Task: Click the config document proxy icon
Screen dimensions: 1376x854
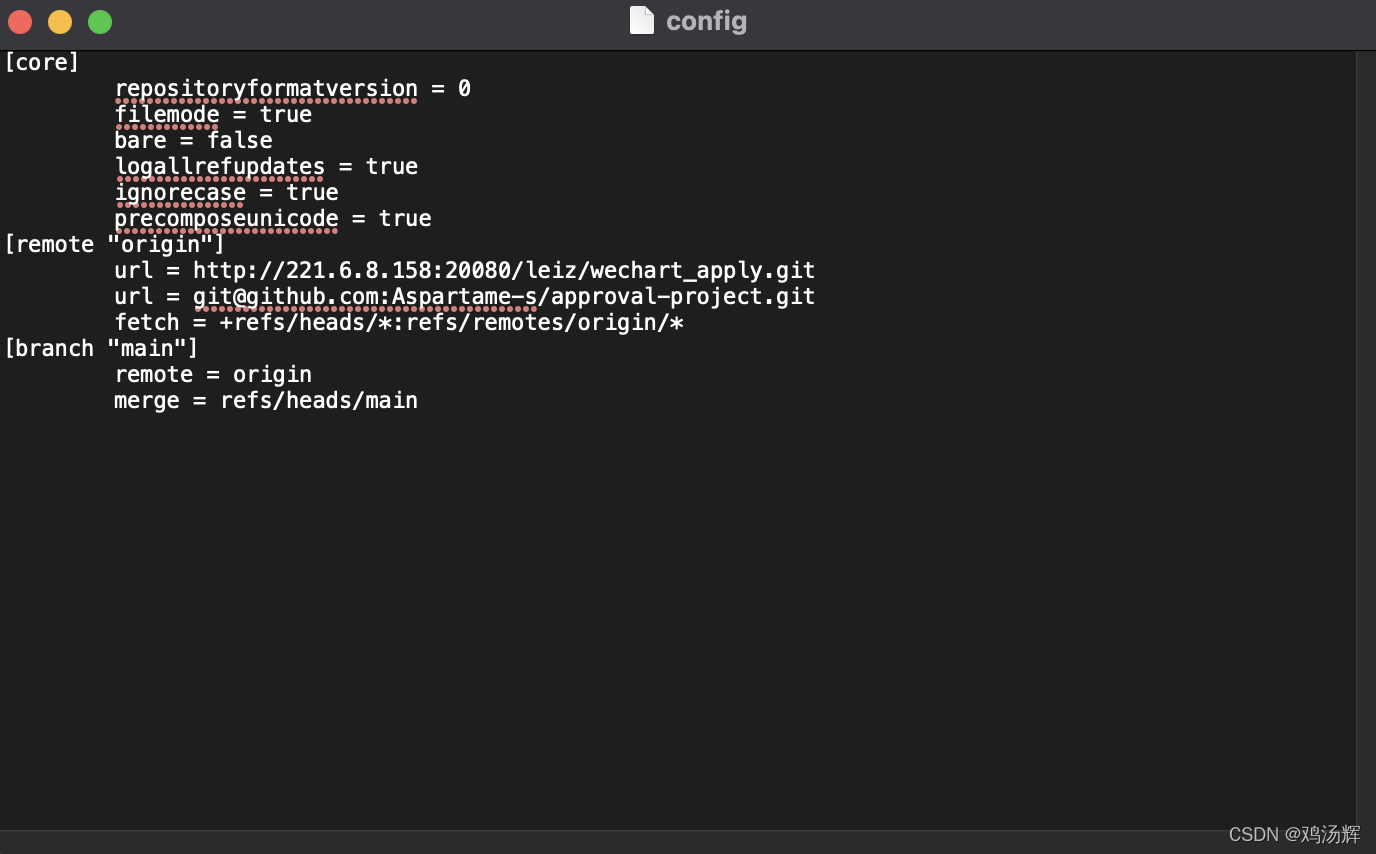Action: (642, 21)
